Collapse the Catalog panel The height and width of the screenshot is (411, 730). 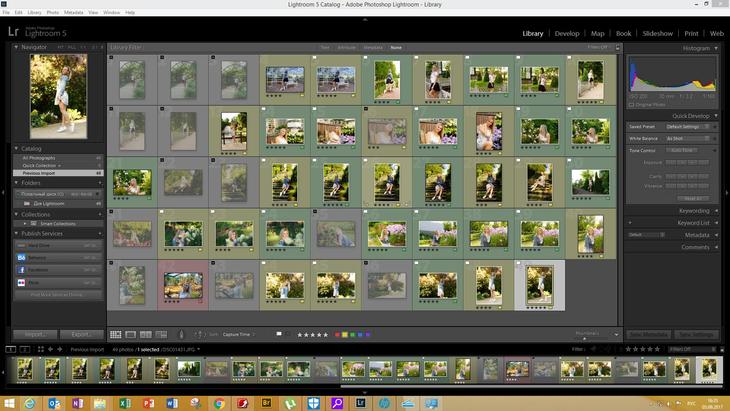click(17, 148)
